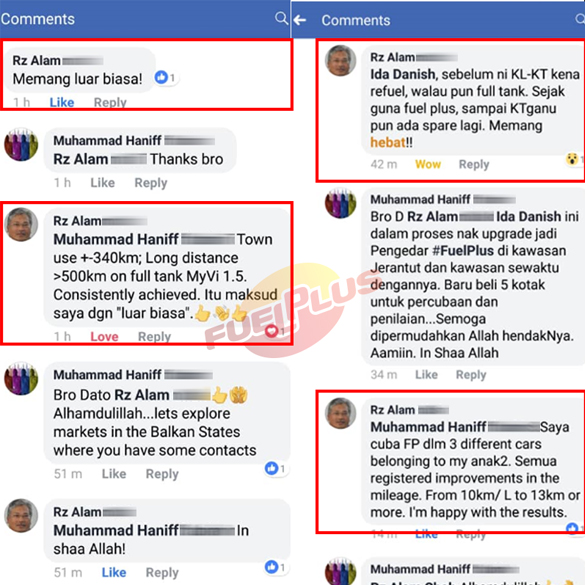Go back using the arrow beside right Comments

[300, 20]
